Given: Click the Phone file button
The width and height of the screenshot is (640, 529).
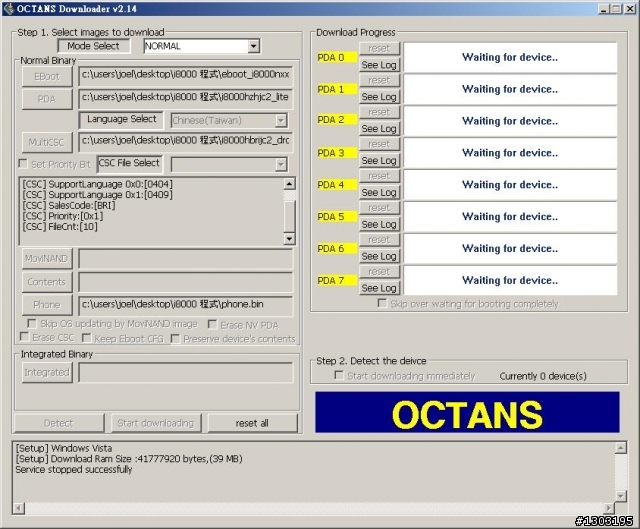Looking at the screenshot, I should pyautogui.click(x=47, y=305).
